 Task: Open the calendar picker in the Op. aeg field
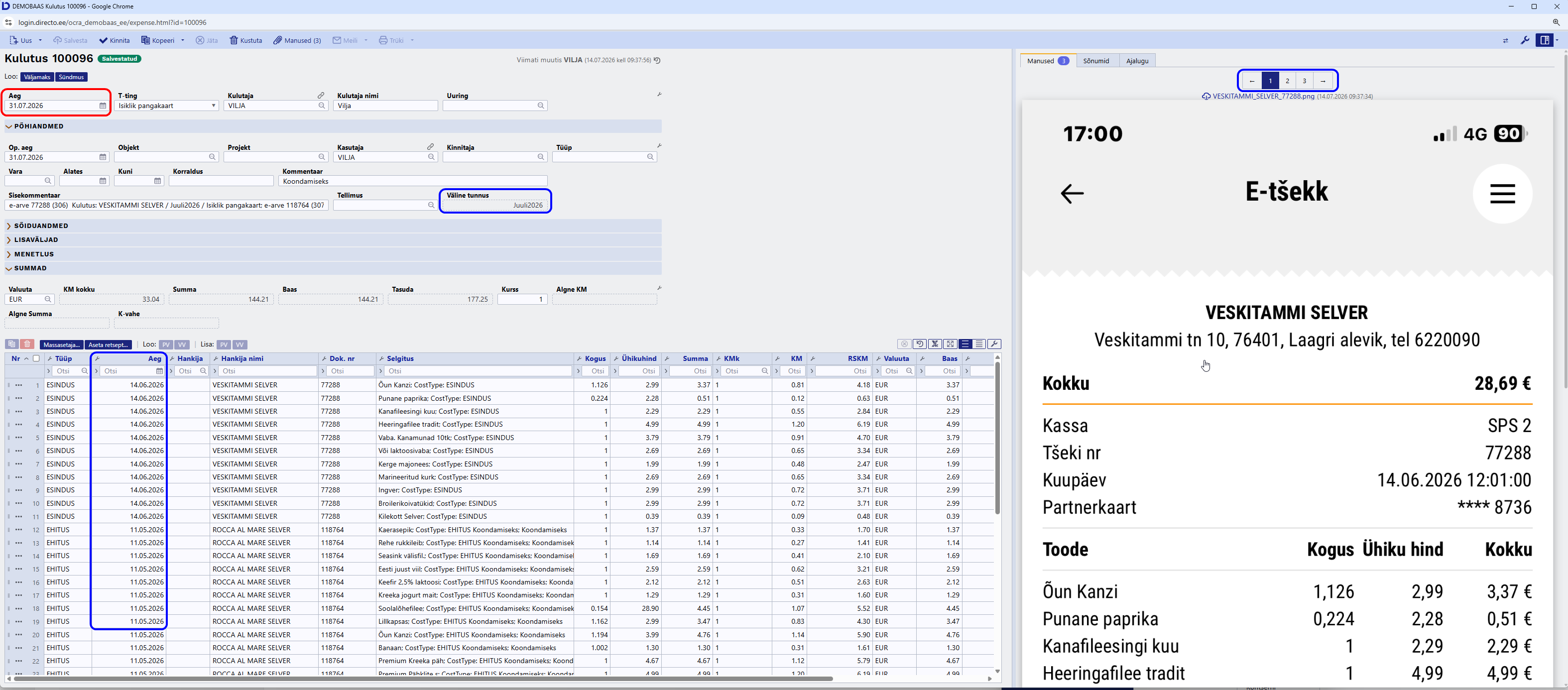pyautogui.click(x=103, y=158)
